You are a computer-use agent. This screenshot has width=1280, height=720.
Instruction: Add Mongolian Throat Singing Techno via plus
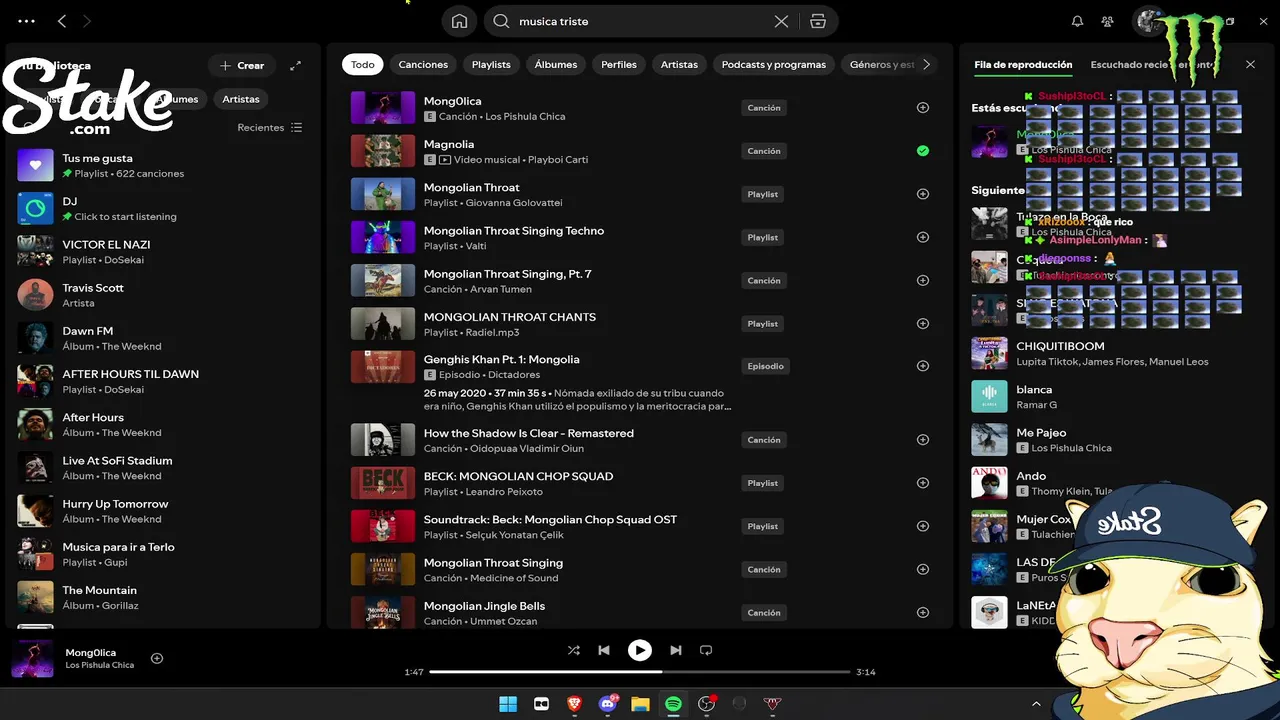[x=923, y=237]
